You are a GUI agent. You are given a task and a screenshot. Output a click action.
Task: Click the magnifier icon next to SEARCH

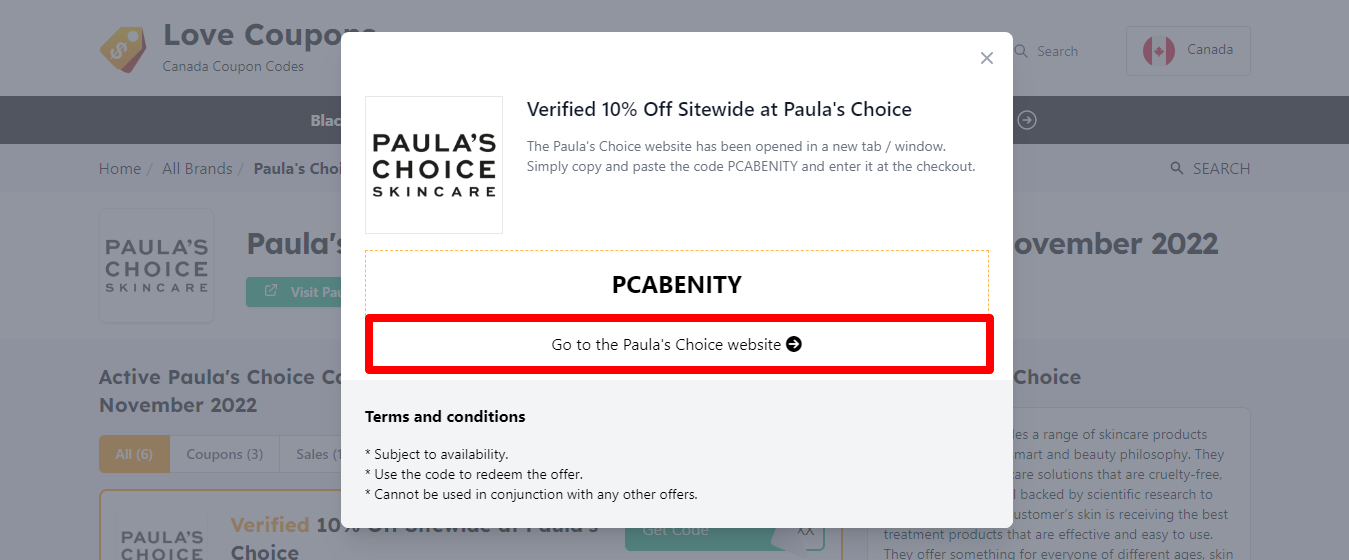pyautogui.click(x=1177, y=168)
